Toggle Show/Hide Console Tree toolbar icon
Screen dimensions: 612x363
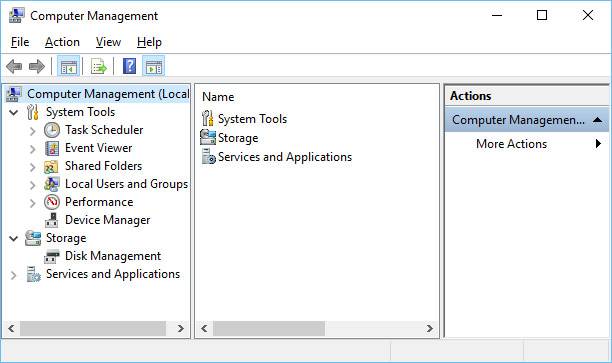[69, 66]
